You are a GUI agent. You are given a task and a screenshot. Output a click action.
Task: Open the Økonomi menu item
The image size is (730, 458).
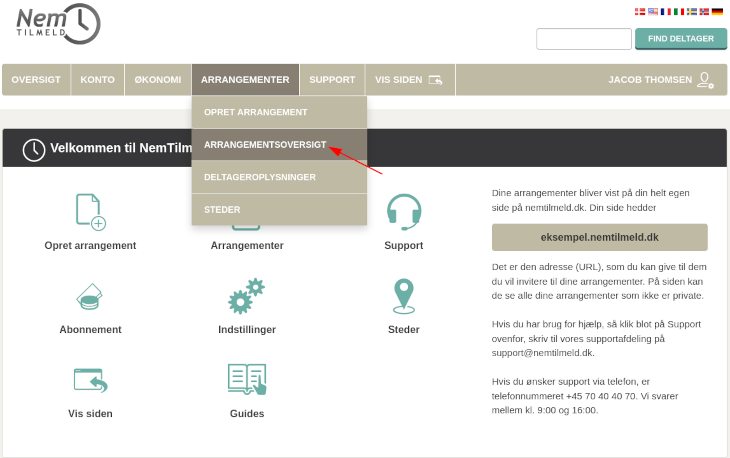(158, 80)
